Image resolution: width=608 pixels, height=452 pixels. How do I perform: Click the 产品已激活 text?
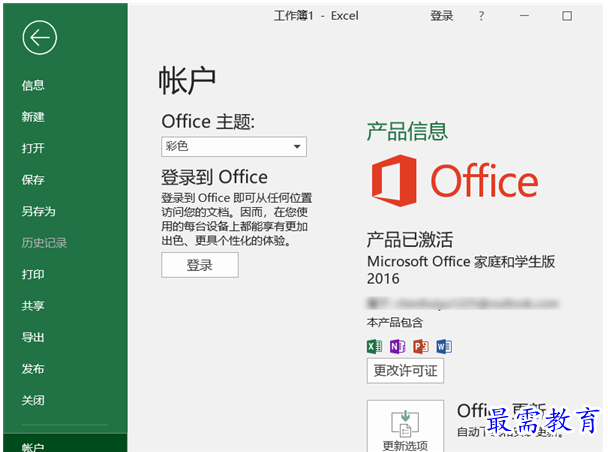tap(410, 240)
